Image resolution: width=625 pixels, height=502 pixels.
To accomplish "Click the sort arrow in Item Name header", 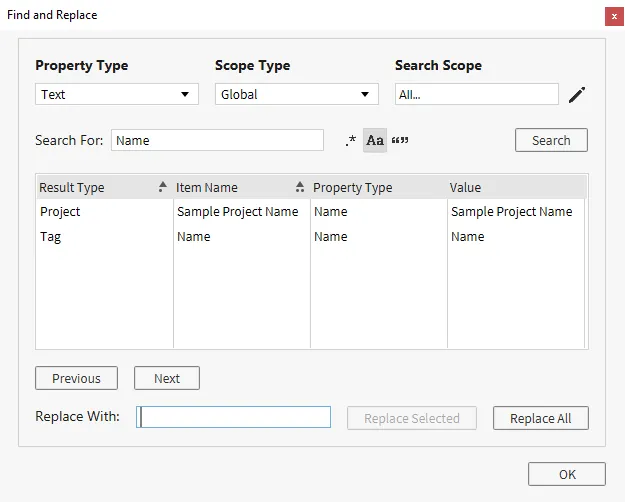I will pyautogui.click(x=299, y=187).
